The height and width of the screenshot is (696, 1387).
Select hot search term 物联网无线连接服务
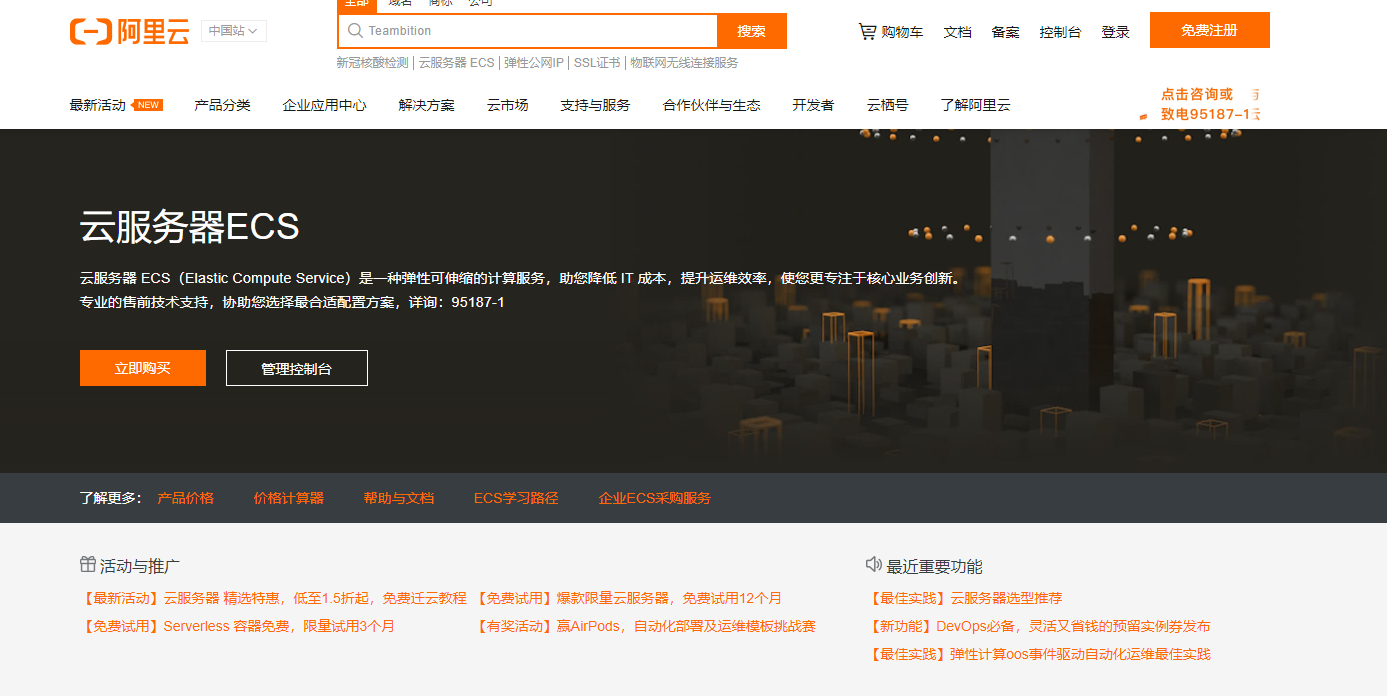pos(684,62)
